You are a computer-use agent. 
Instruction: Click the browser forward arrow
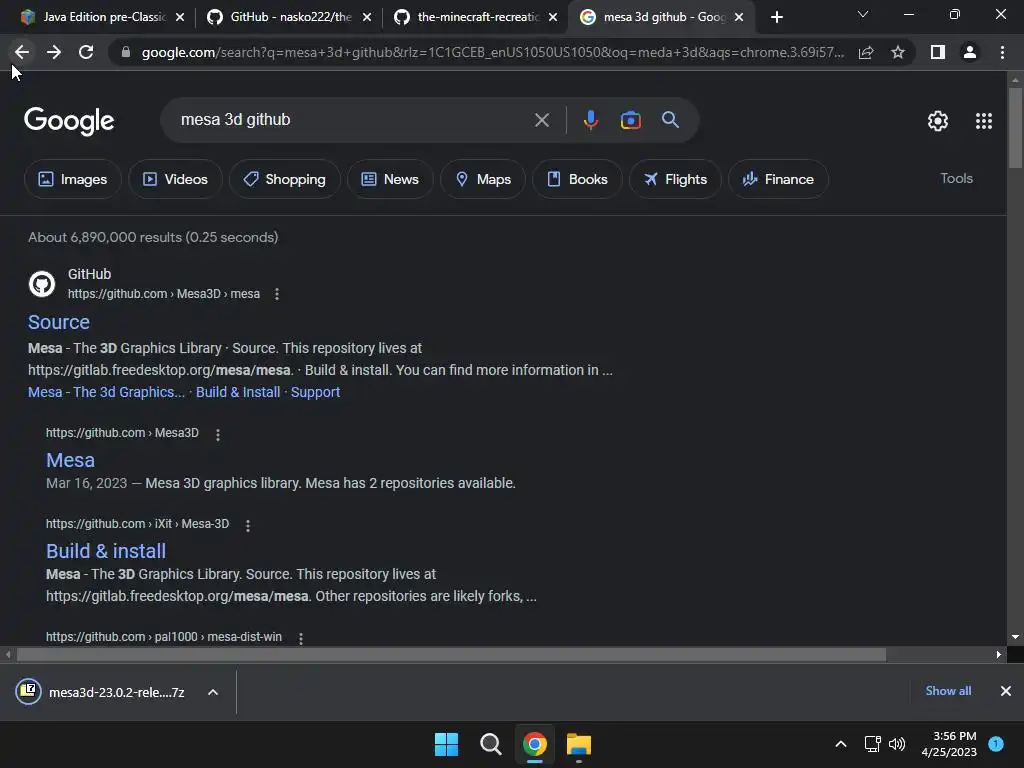coord(54,52)
